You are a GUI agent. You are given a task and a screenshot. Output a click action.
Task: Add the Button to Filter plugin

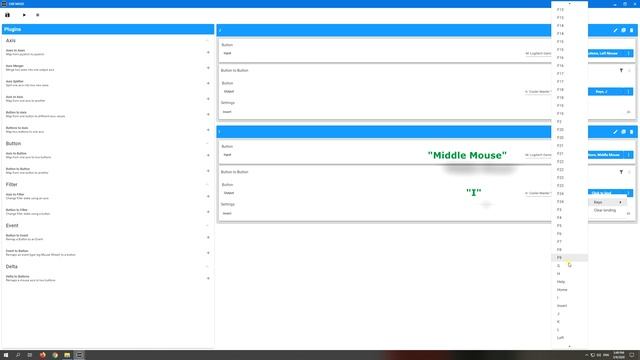click(208, 212)
